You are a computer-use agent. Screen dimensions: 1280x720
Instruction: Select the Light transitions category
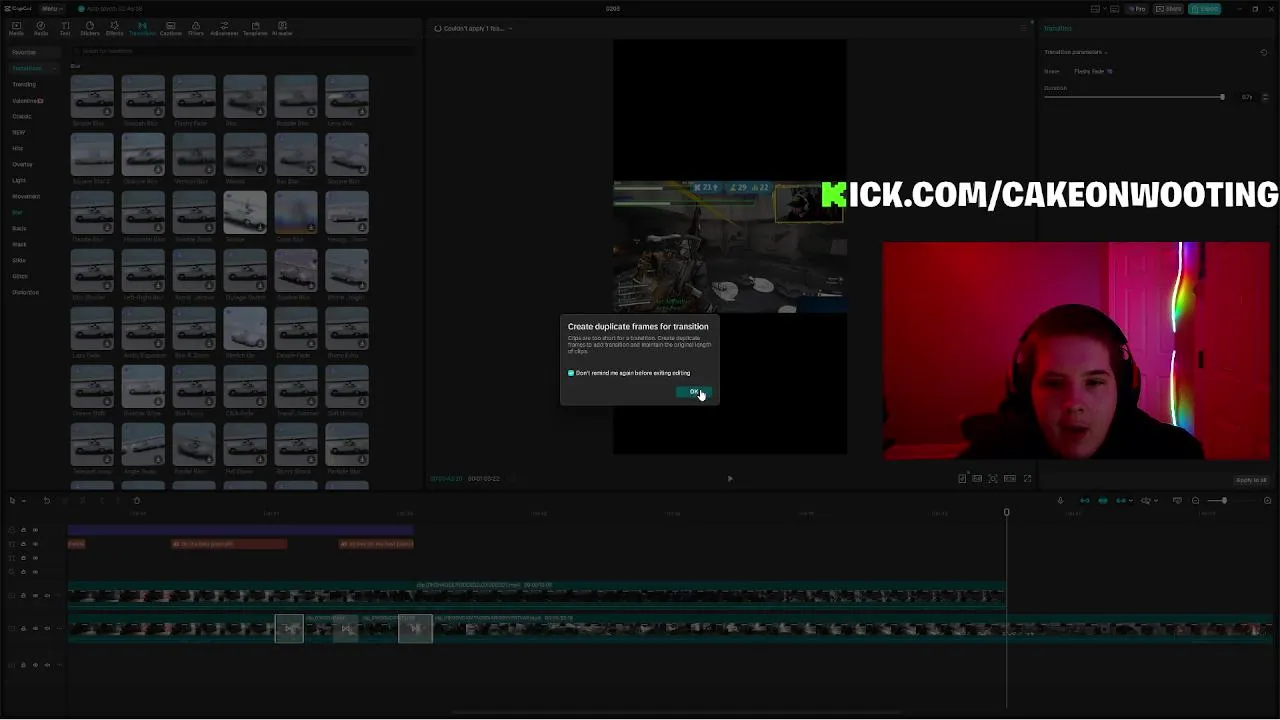tap(19, 180)
